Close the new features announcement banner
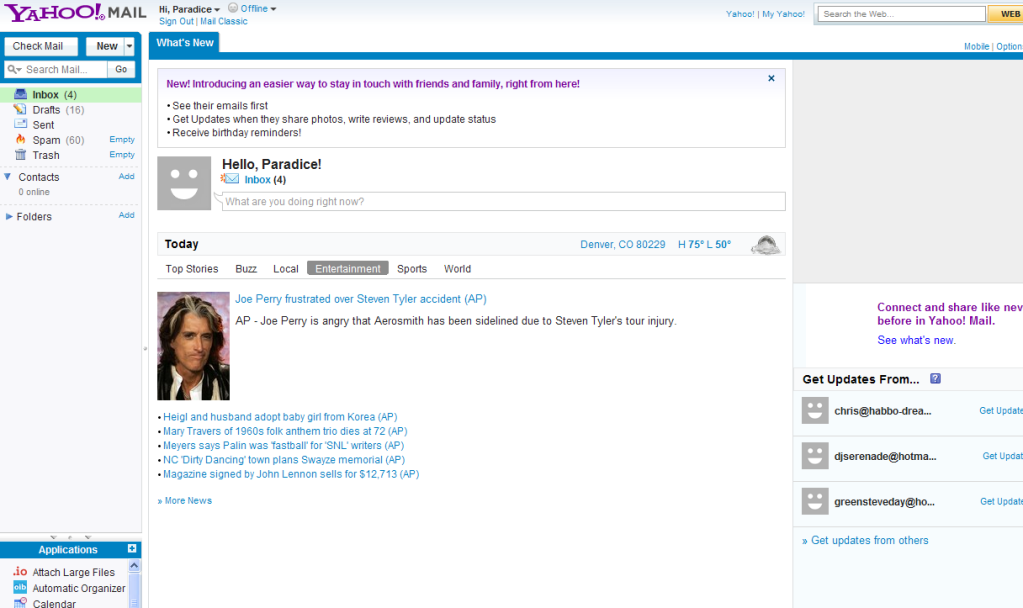Viewport: 1023px width, 608px height. coord(771,78)
